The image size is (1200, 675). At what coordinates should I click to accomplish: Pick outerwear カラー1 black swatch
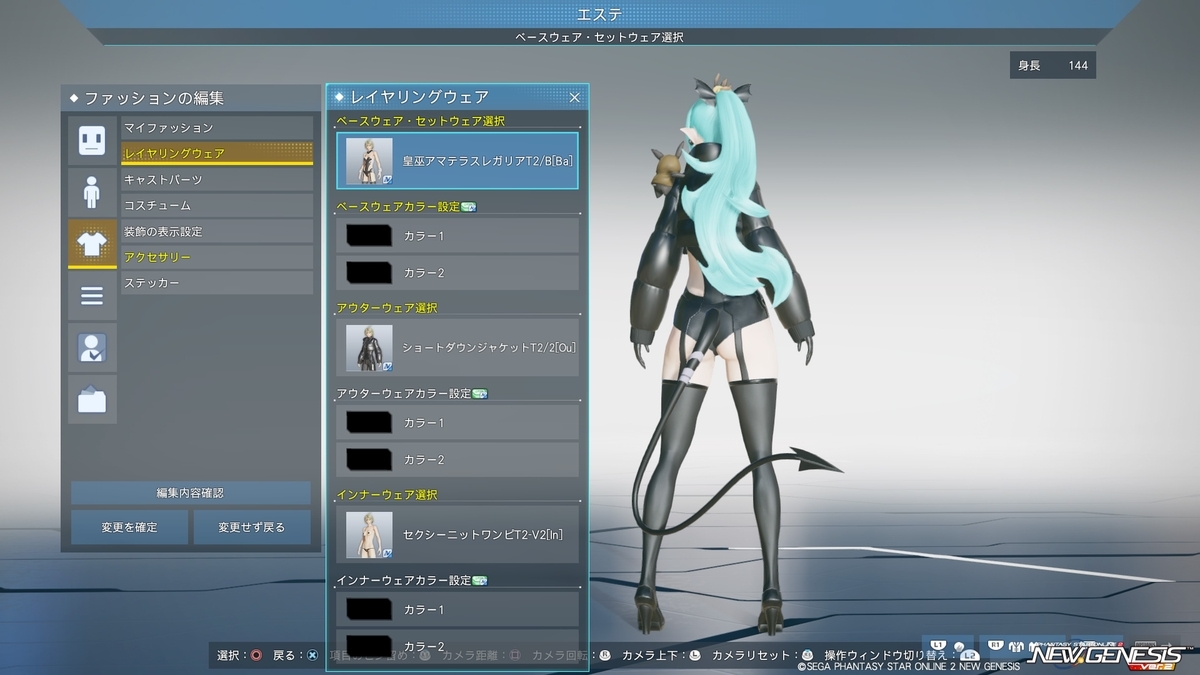pyautogui.click(x=368, y=423)
